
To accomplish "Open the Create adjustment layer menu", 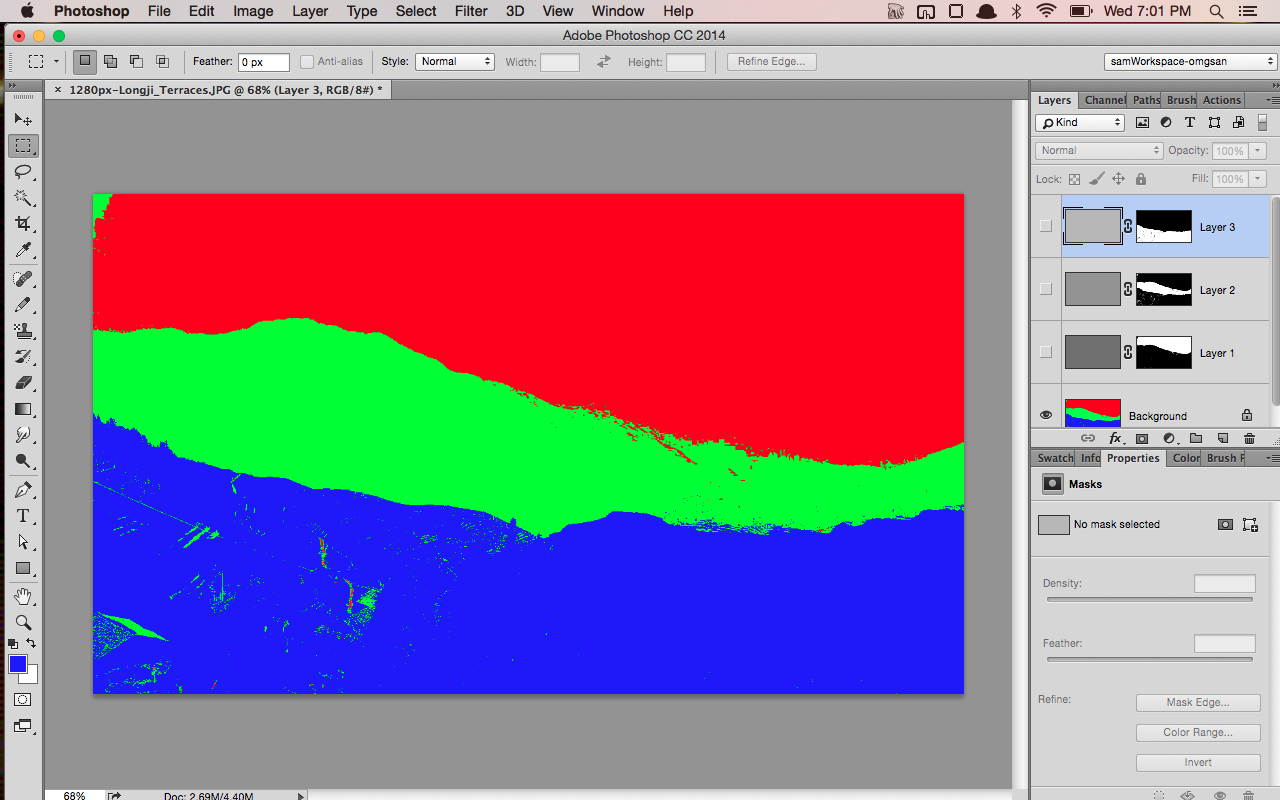I will pos(1168,439).
